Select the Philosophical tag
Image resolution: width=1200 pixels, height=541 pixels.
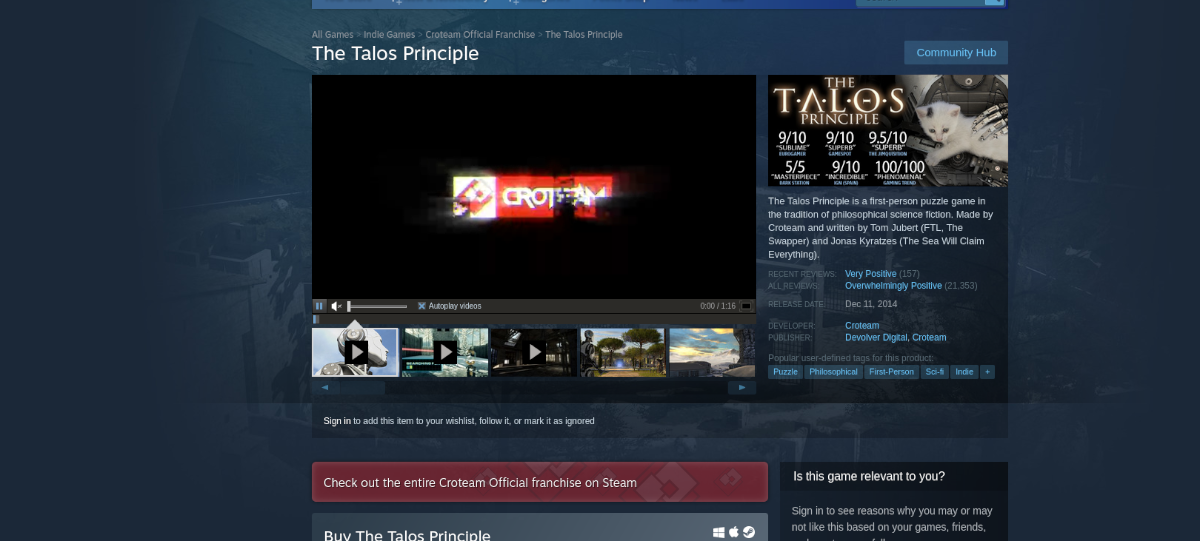[x=834, y=372]
